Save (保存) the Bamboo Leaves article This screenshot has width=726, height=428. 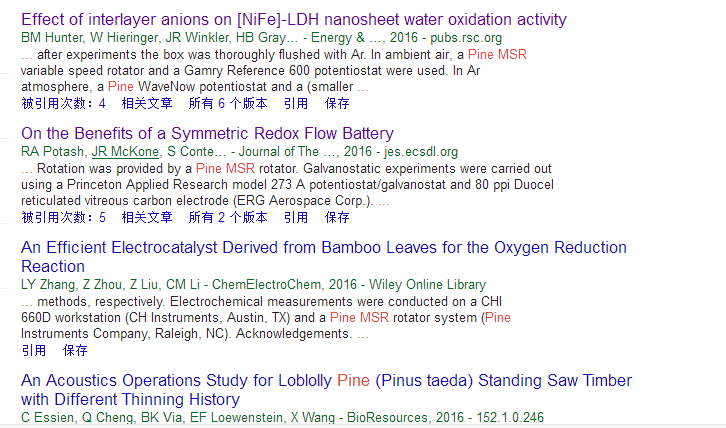pos(76,350)
